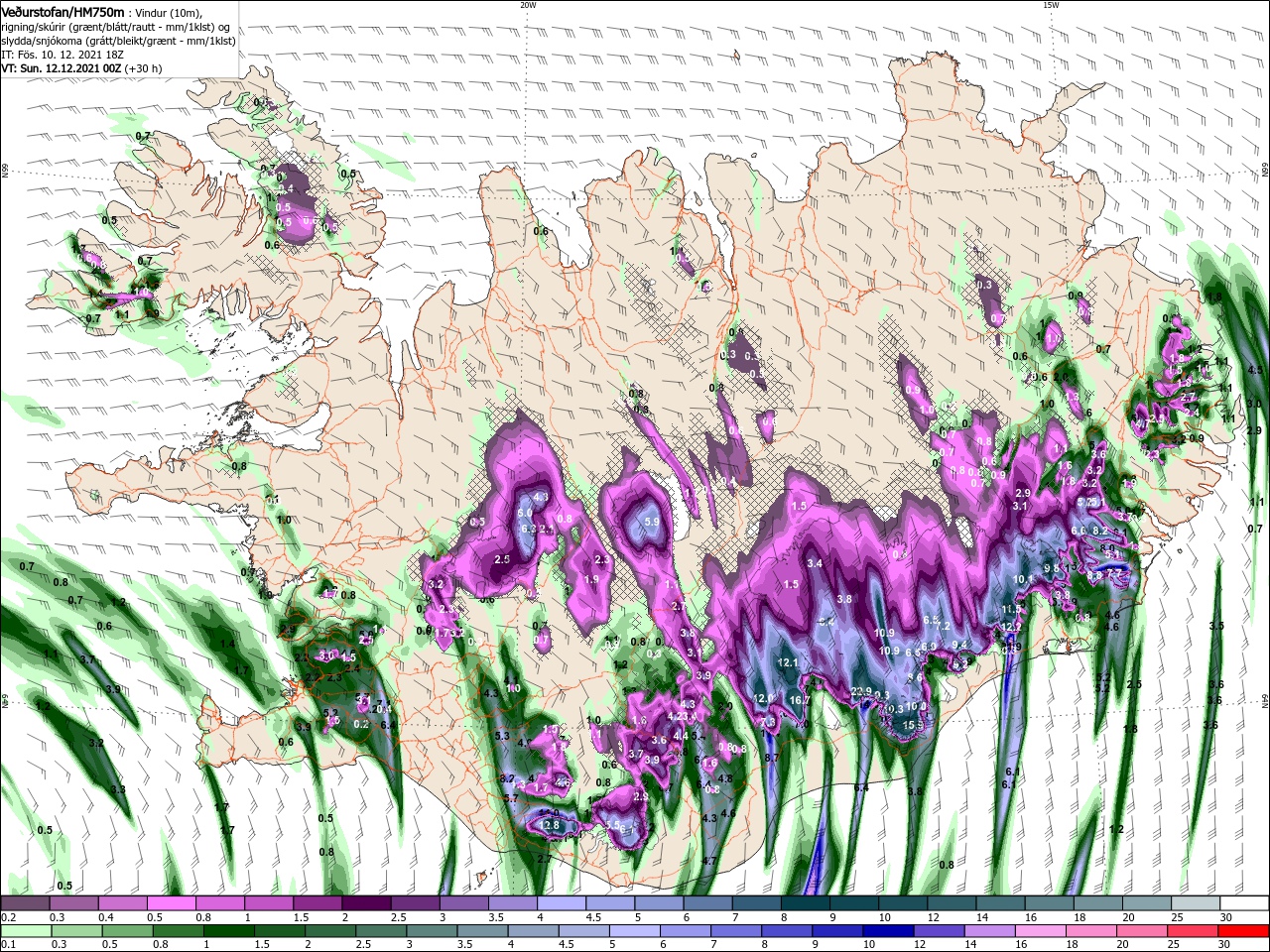Click the 22.9 precipitation value on the map

click(x=861, y=692)
